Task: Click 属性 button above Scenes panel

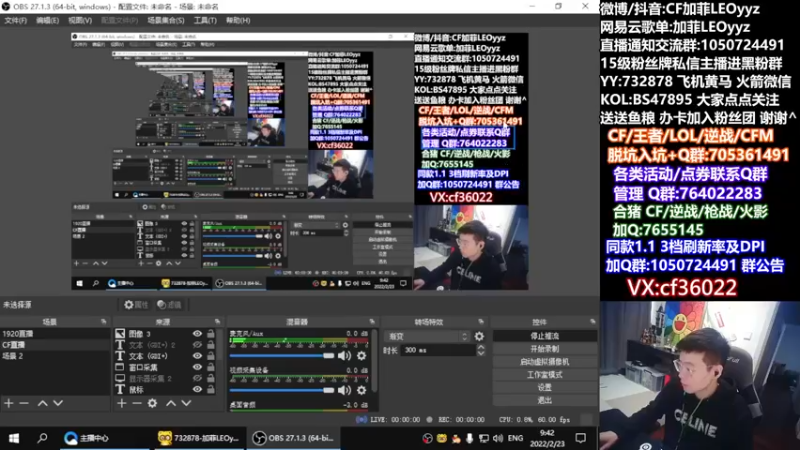Action: pos(136,305)
